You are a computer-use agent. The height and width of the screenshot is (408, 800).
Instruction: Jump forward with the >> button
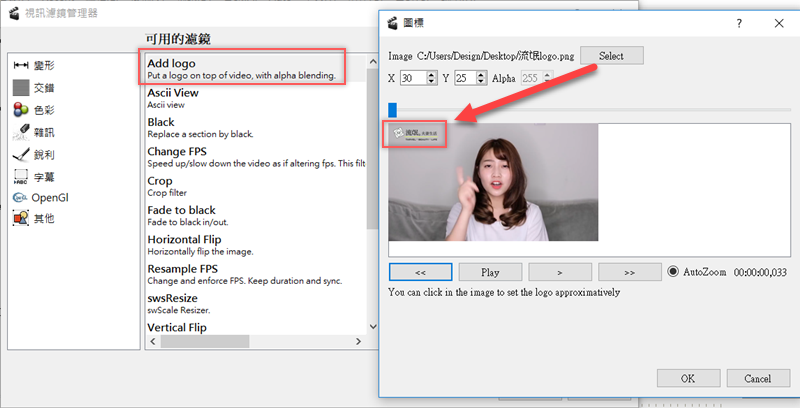pos(630,272)
